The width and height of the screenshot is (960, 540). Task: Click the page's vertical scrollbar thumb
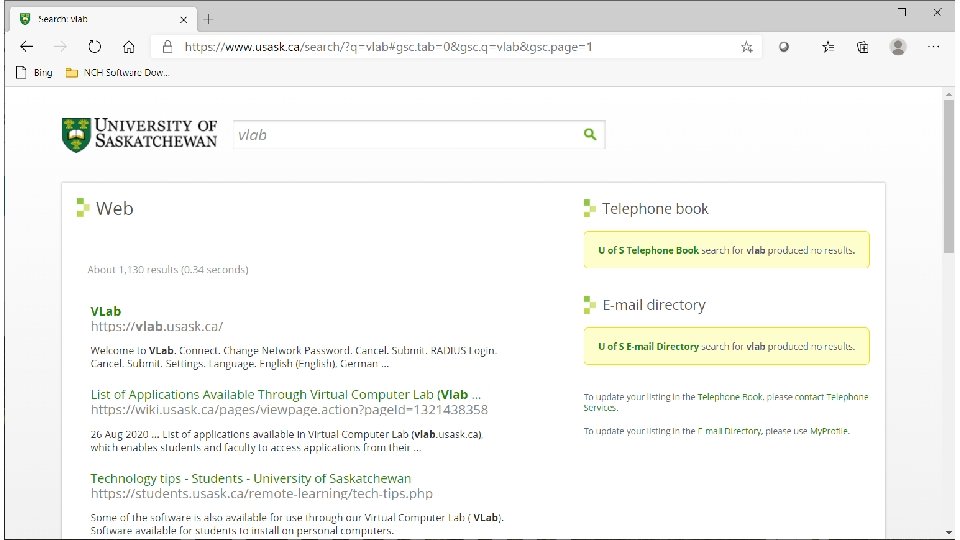pos(949,176)
